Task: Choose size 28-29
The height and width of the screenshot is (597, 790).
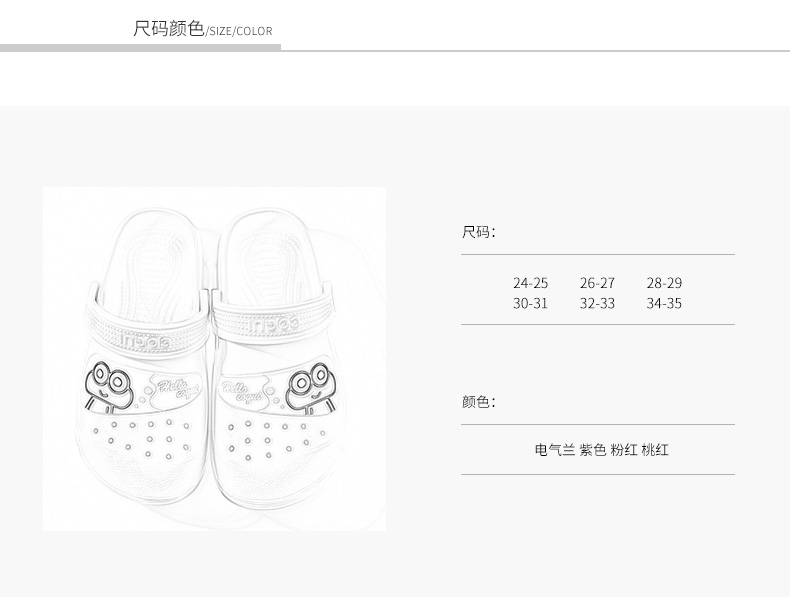Action: 664,283
